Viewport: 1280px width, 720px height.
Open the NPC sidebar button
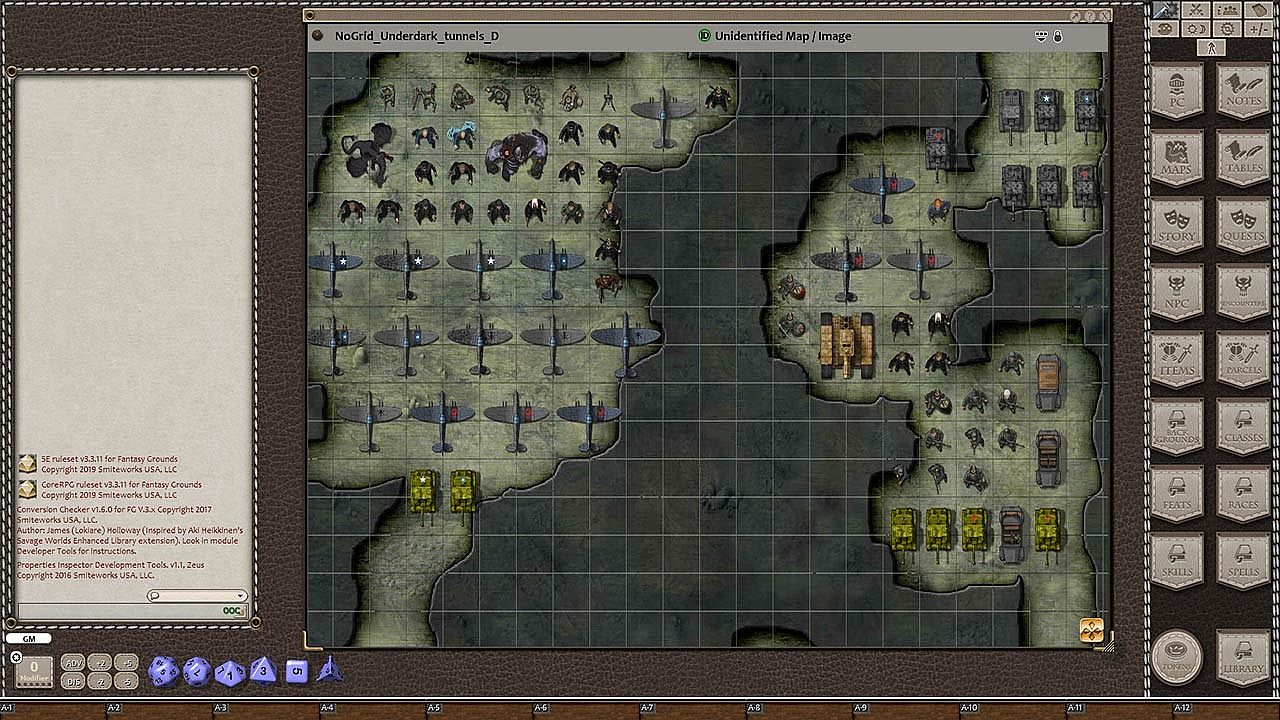coord(1178,292)
